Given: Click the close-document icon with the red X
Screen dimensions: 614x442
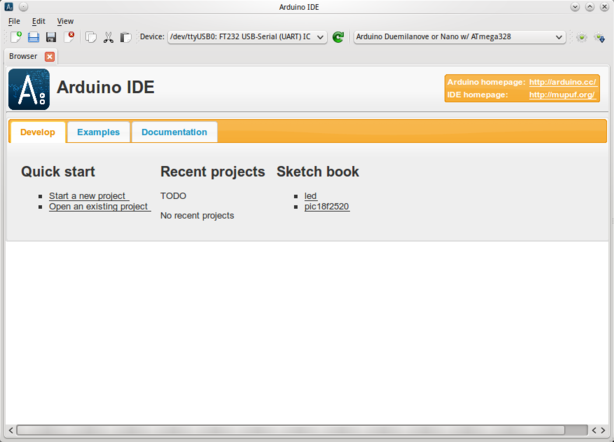Looking at the screenshot, I should point(69,37).
